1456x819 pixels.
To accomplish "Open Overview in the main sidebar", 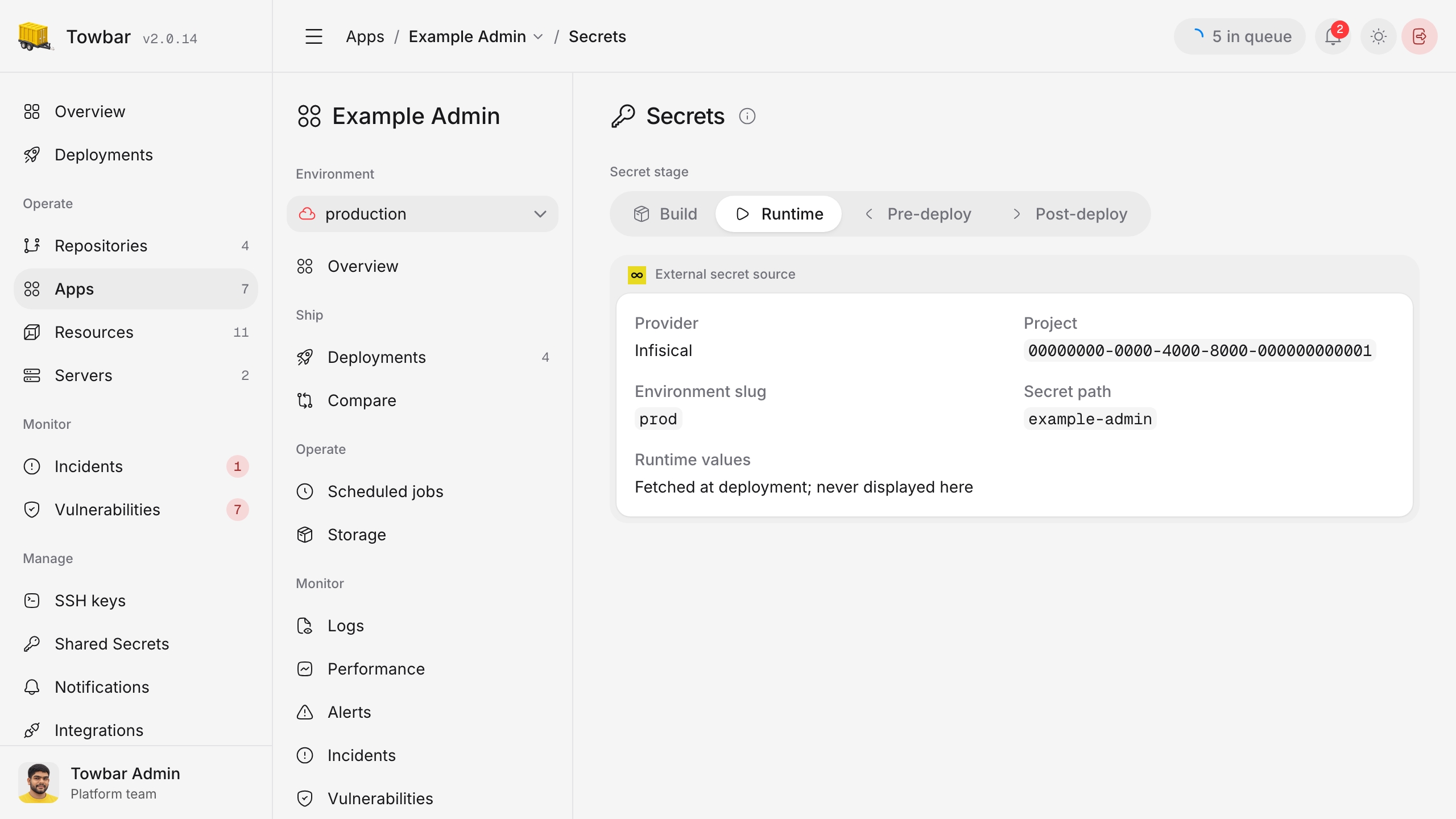I will click(x=135, y=111).
